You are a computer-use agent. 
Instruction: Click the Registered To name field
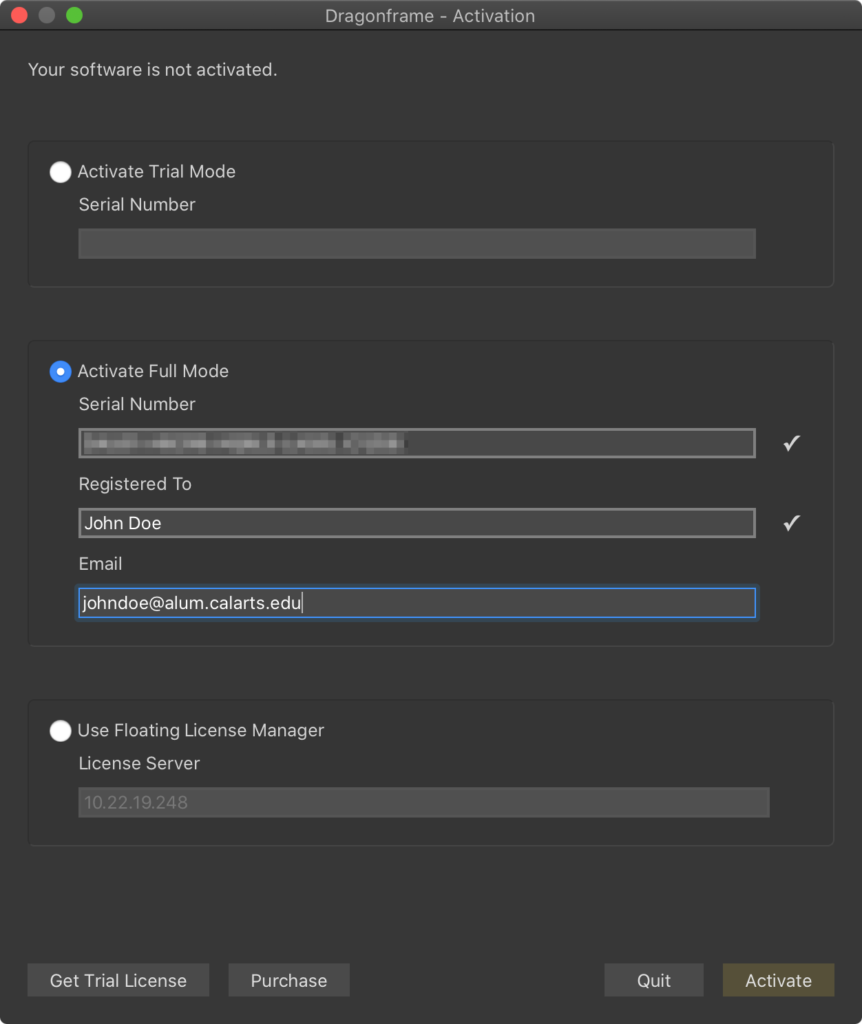tap(417, 523)
